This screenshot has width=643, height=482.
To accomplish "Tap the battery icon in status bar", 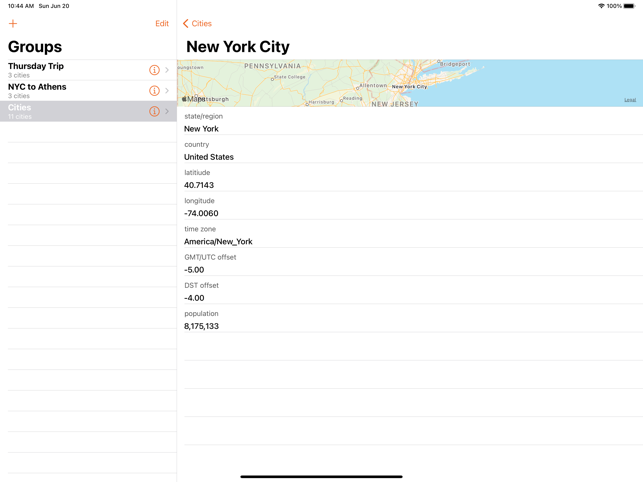I will pyautogui.click(x=629, y=6).
